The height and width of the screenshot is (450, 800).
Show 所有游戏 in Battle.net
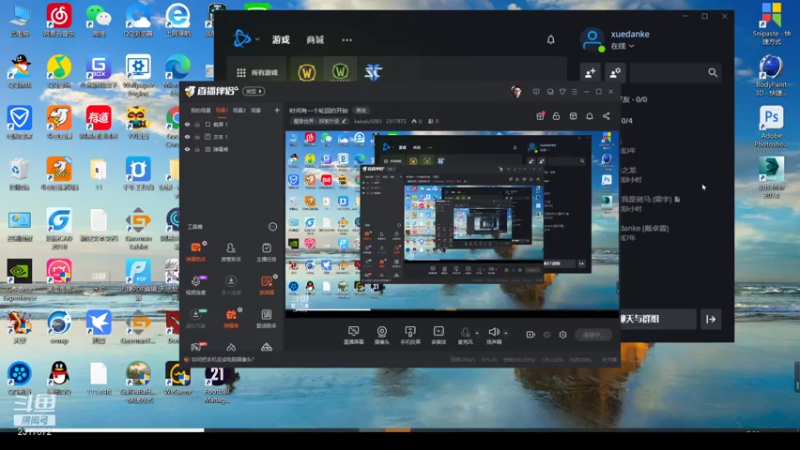pyautogui.click(x=258, y=72)
